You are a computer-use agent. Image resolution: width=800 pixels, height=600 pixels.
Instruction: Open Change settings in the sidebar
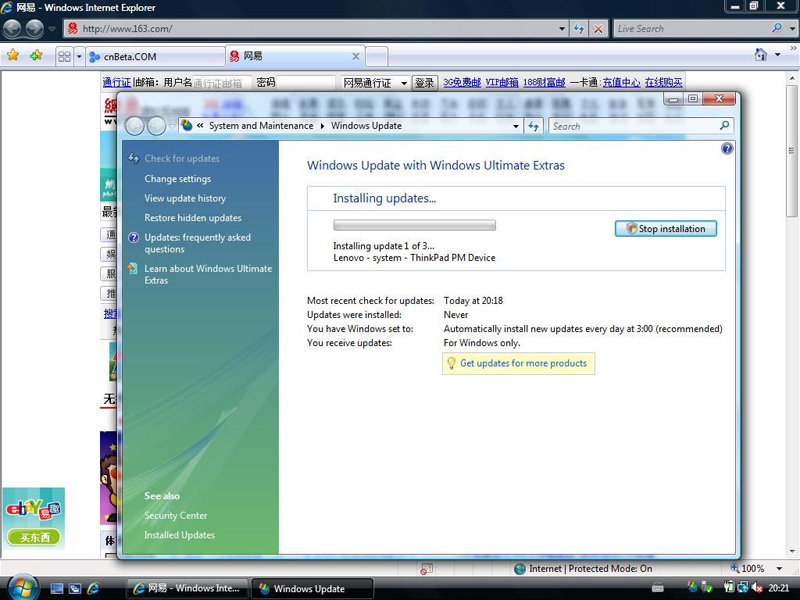click(x=178, y=179)
